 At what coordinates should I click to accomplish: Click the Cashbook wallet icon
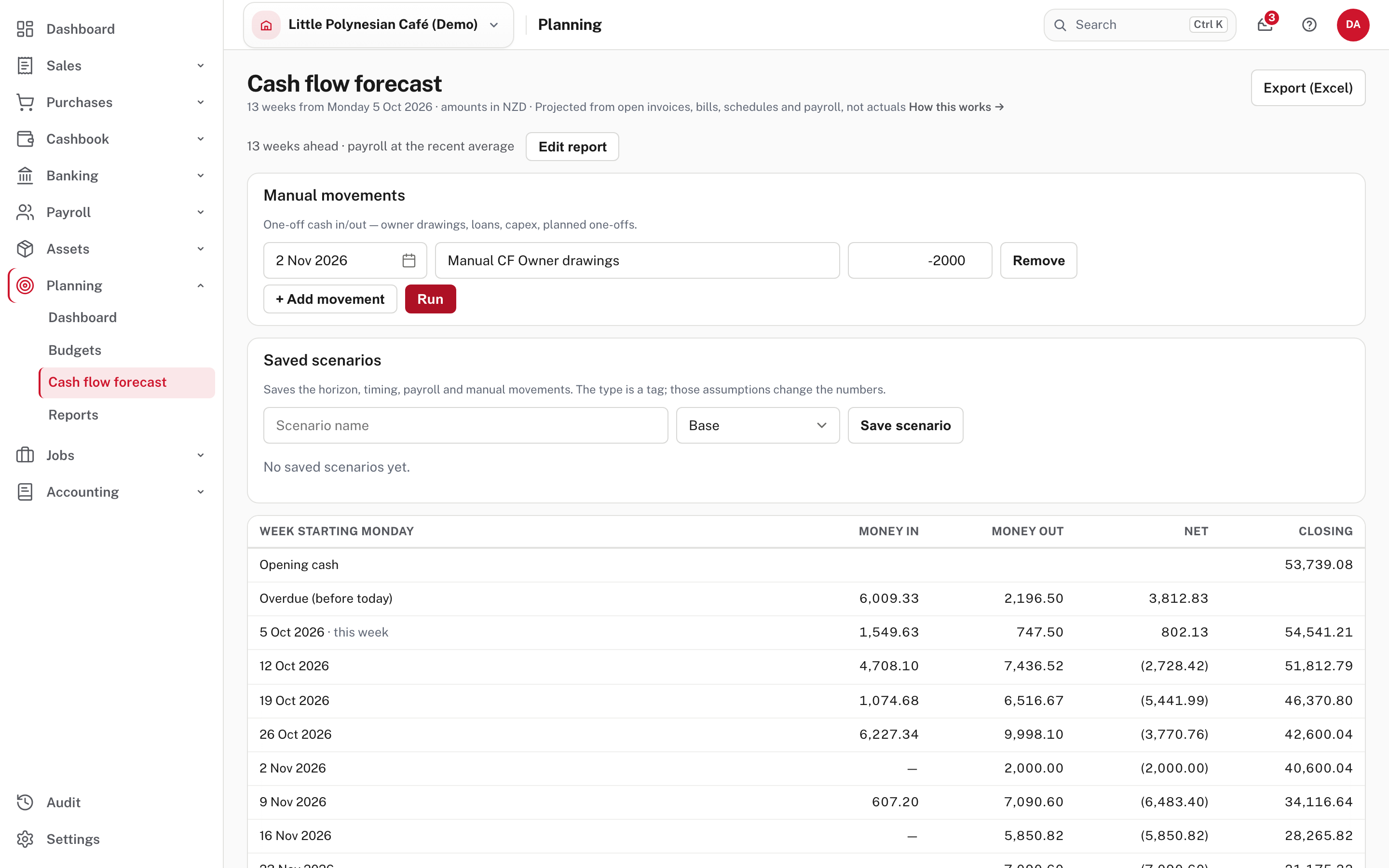[25, 139]
